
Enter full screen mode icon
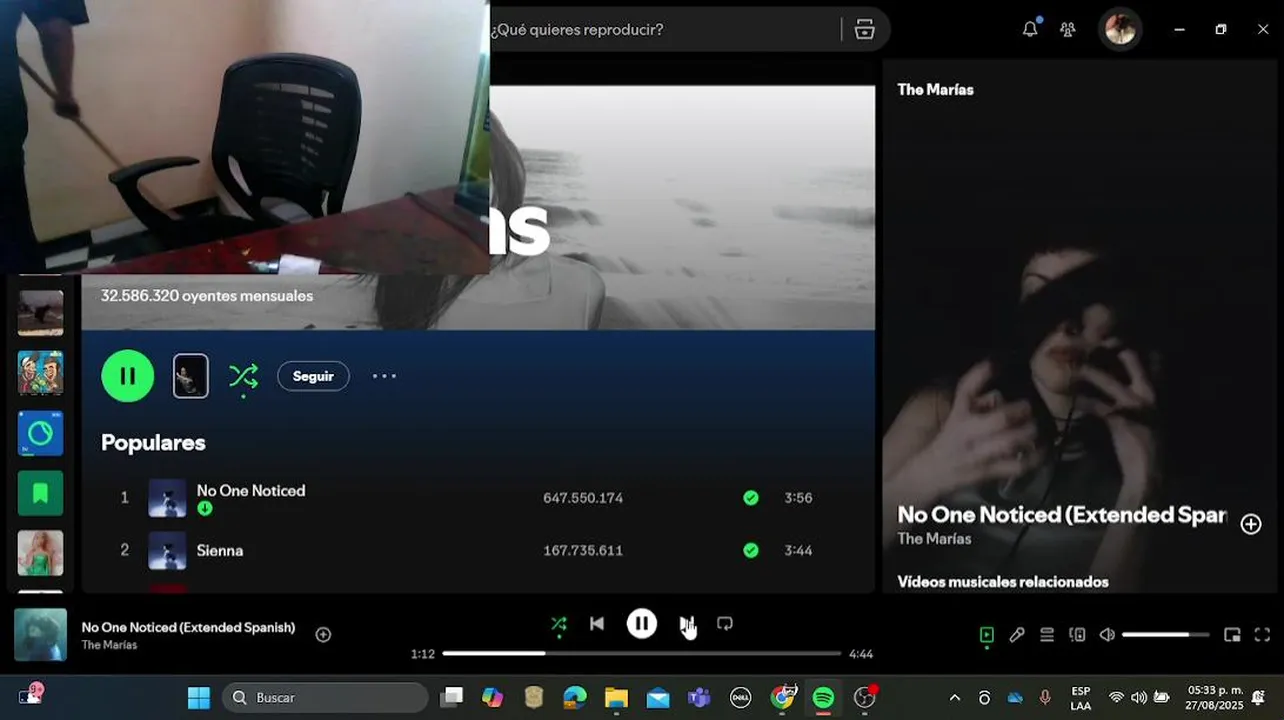pyautogui.click(x=1262, y=634)
